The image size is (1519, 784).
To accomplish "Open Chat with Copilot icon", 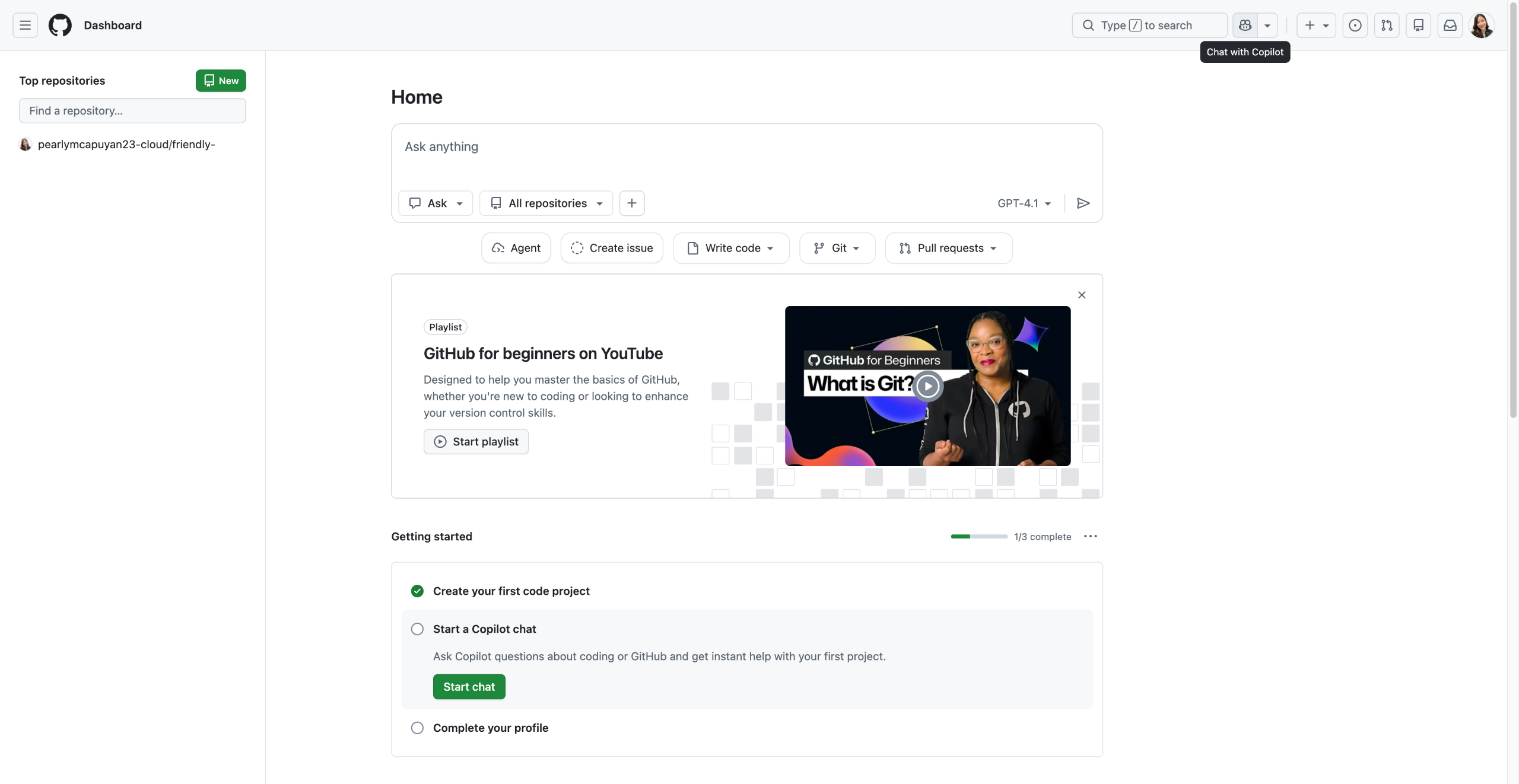I will [1245, 26].
